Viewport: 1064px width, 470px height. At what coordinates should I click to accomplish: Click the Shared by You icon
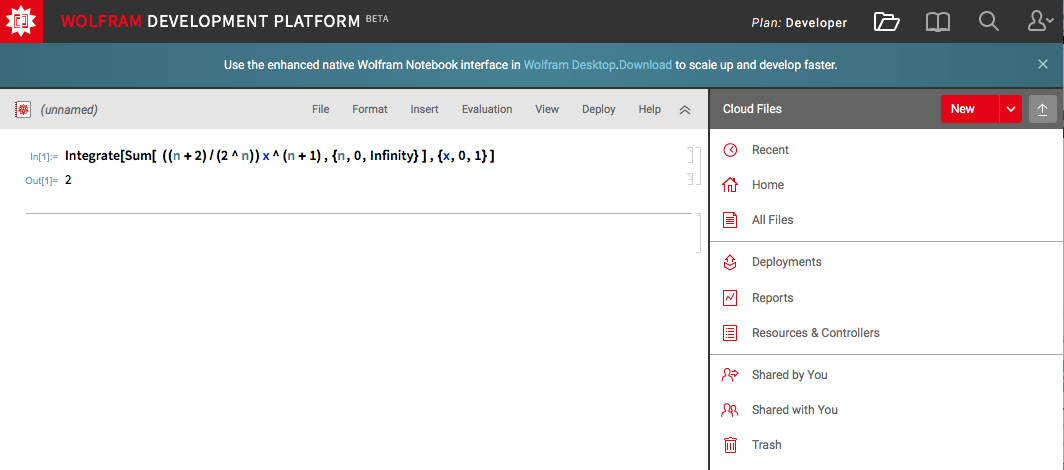tap(730, 375)
